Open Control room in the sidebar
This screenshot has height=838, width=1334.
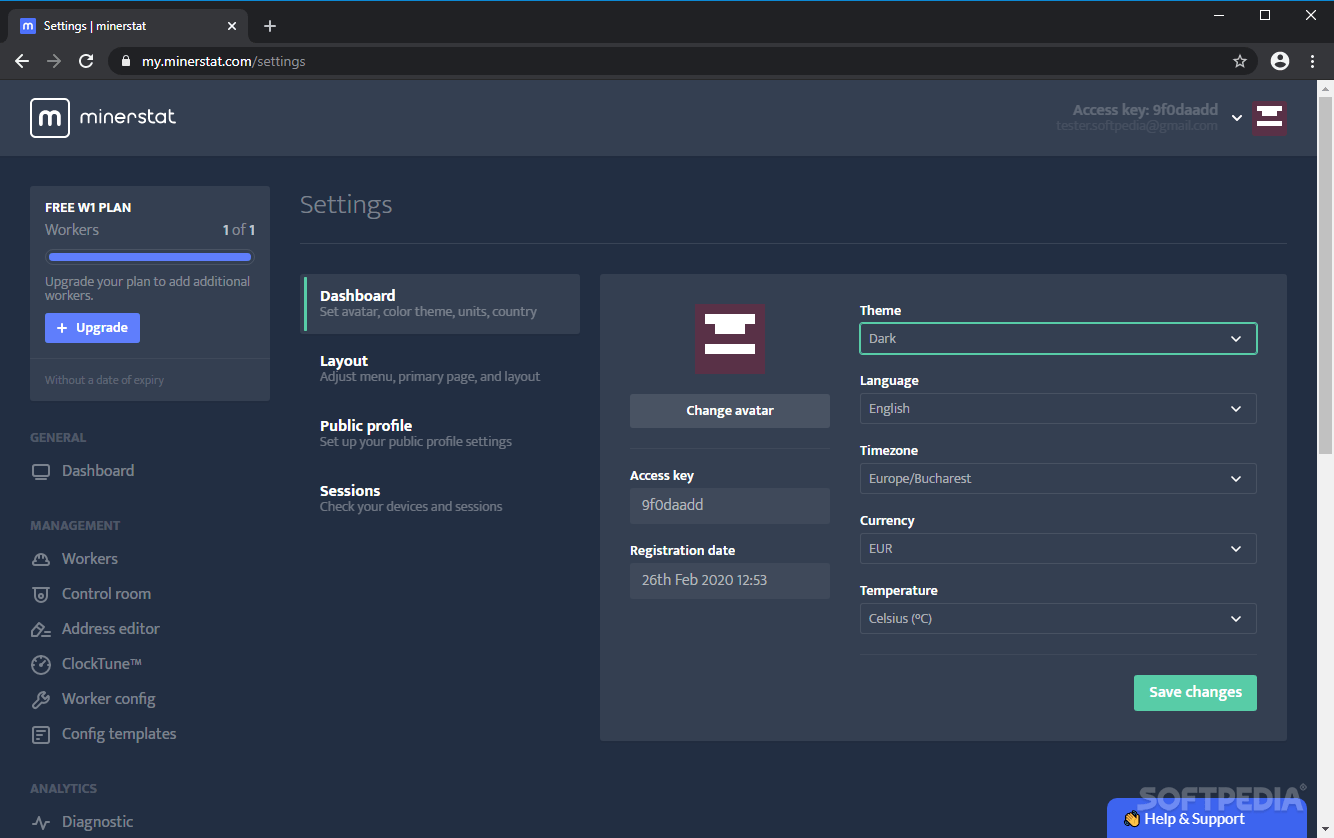tap(106, 594)
